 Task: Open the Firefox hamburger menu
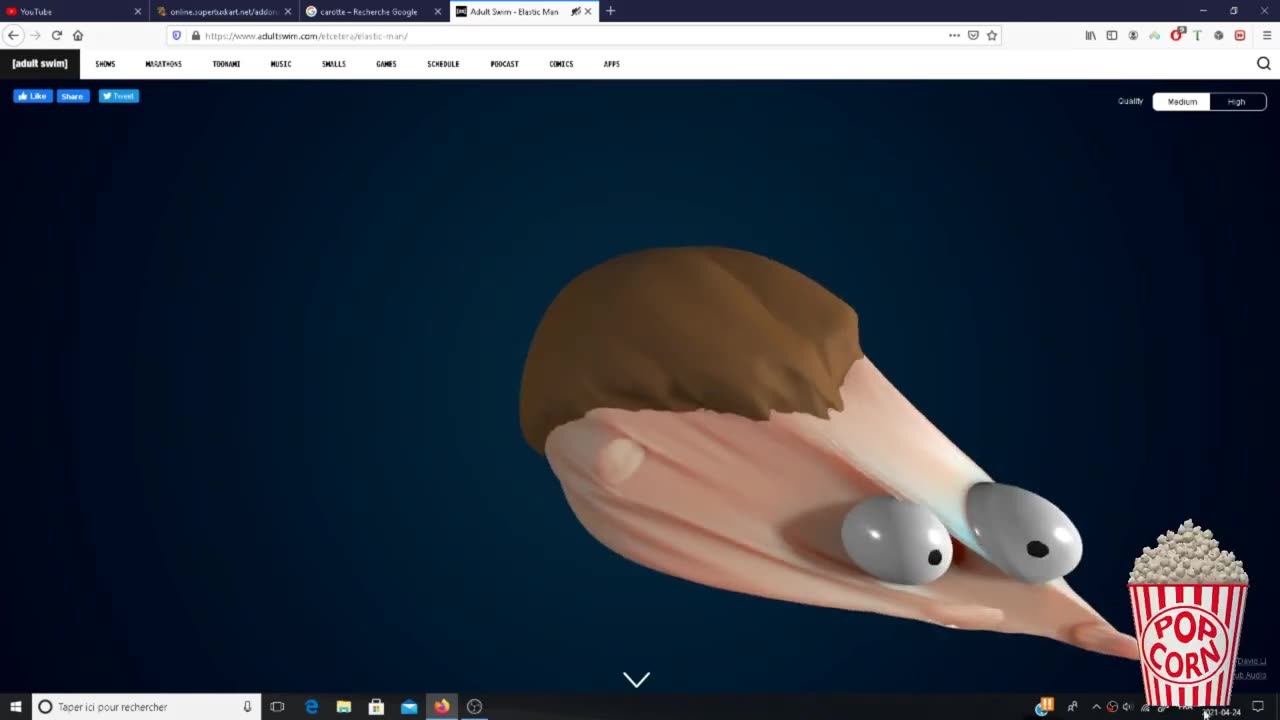tap(1267, 35)
